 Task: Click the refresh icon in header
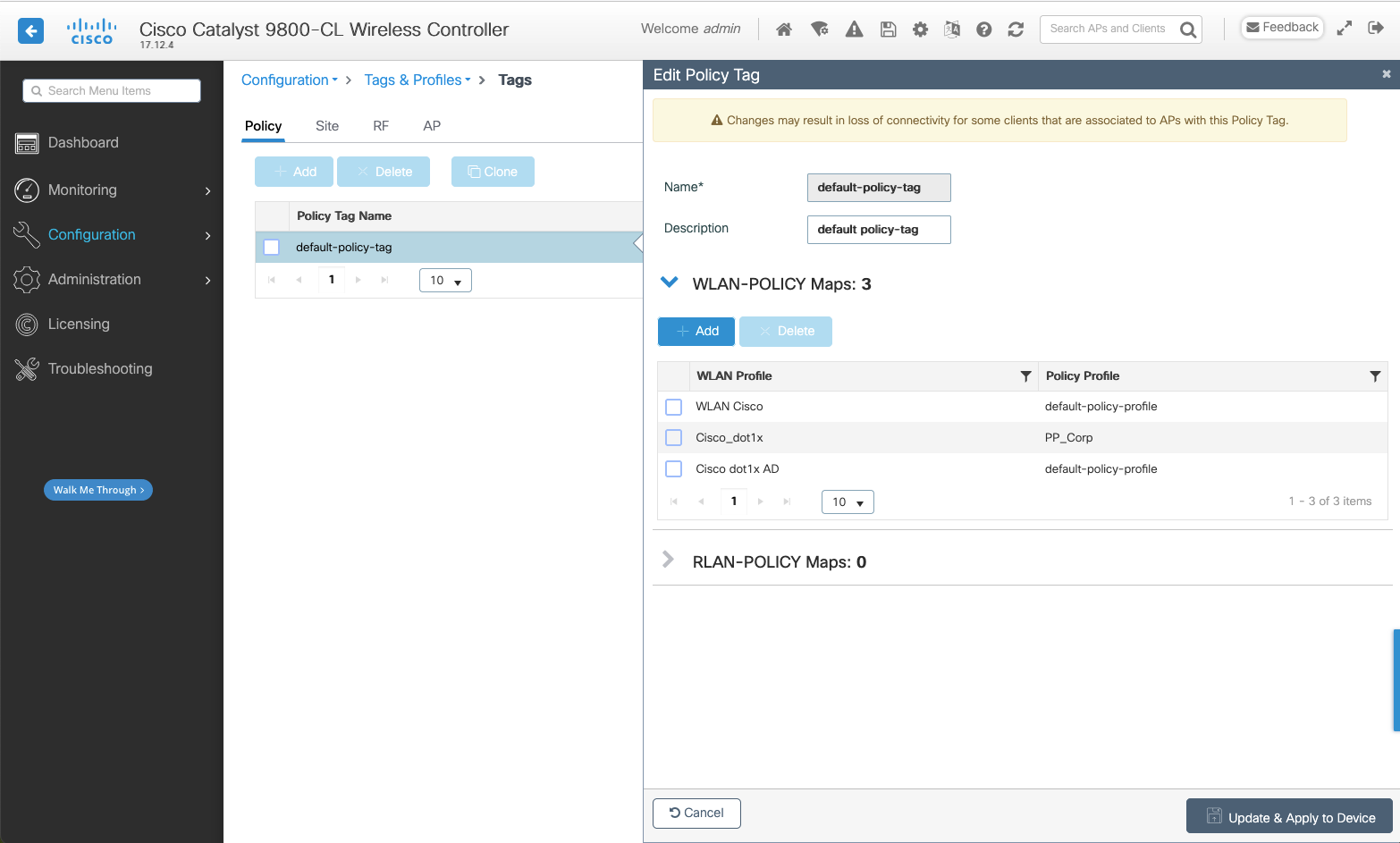point(1016,30)
